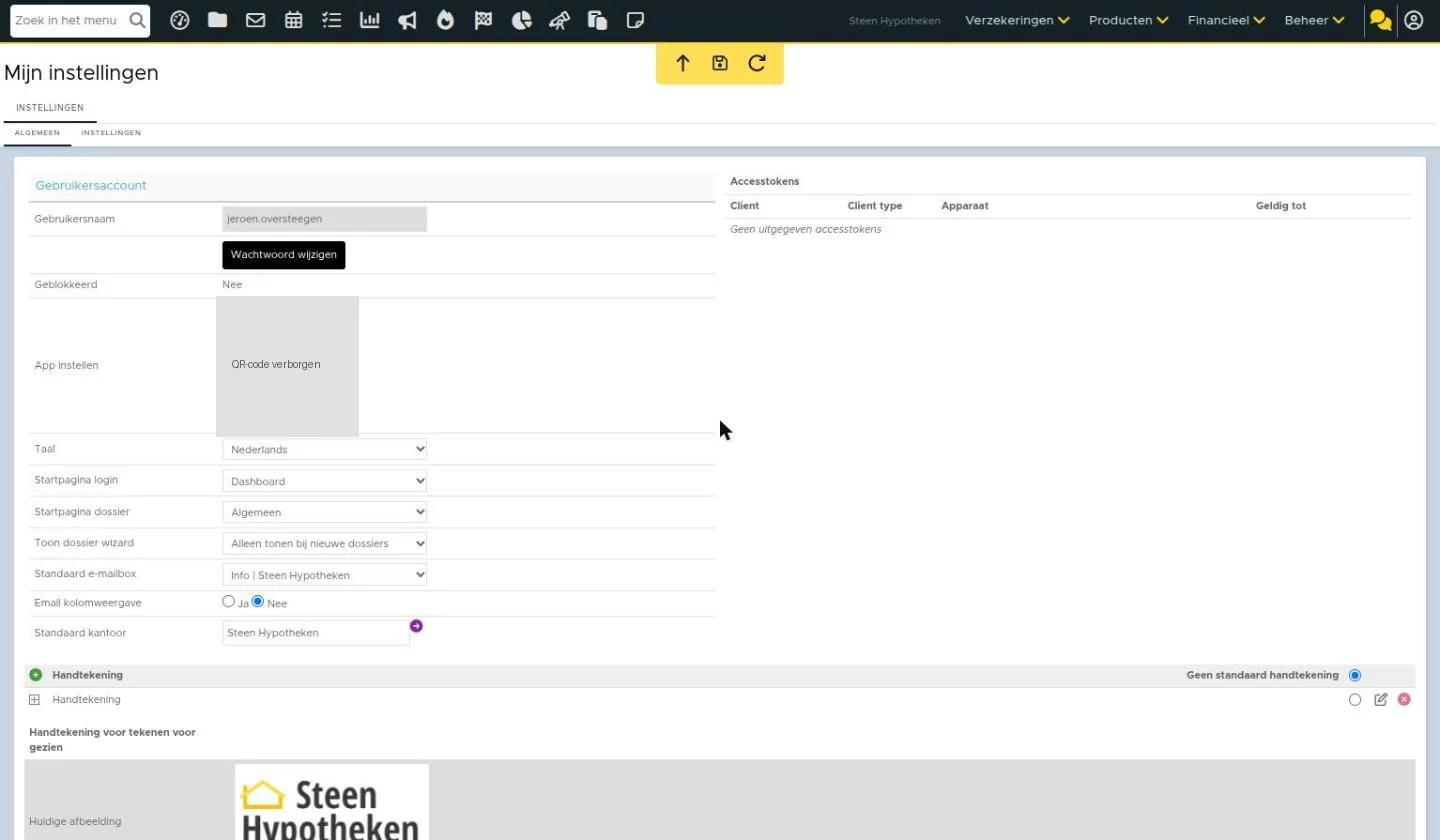Screen dimensions: 1440x840
Task: Click purple arrow next to Standaard kantoor
Action: coord(416,626)
